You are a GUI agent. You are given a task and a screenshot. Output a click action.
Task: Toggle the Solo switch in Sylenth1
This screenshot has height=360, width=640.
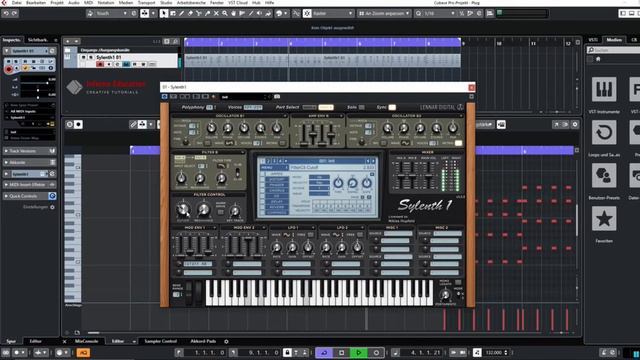click(x=362, y=107)
